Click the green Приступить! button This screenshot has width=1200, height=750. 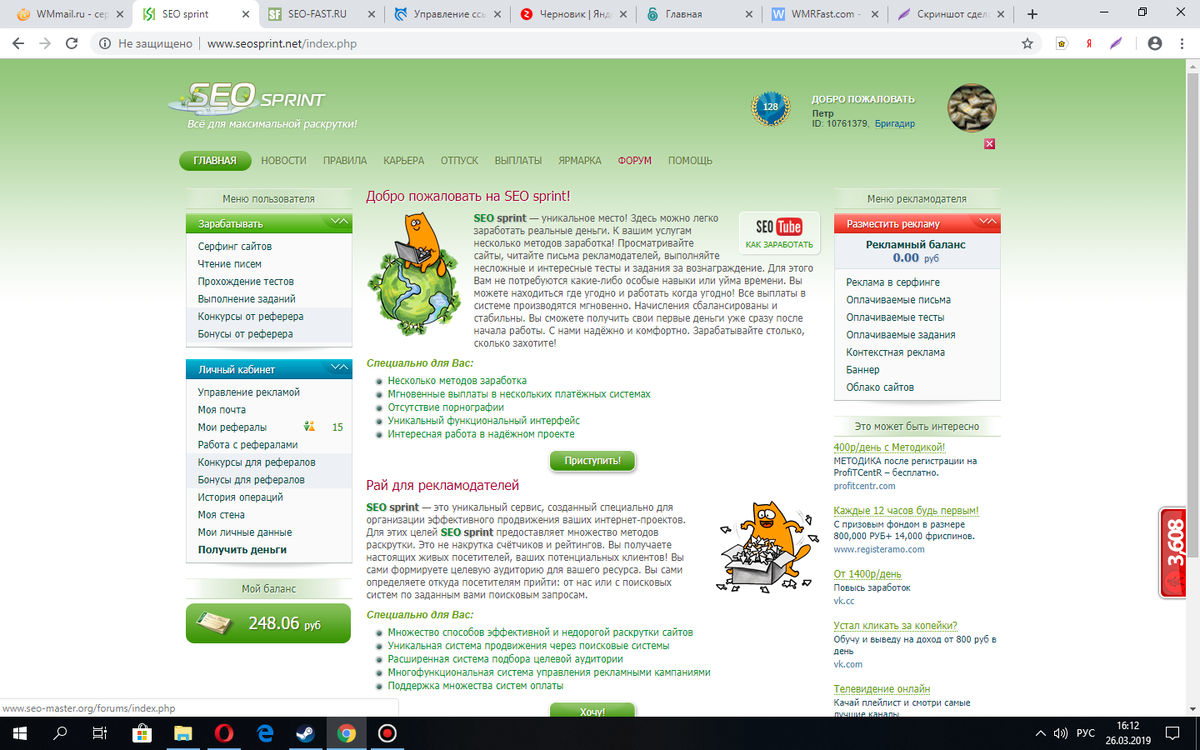click(x=593, y=461)
